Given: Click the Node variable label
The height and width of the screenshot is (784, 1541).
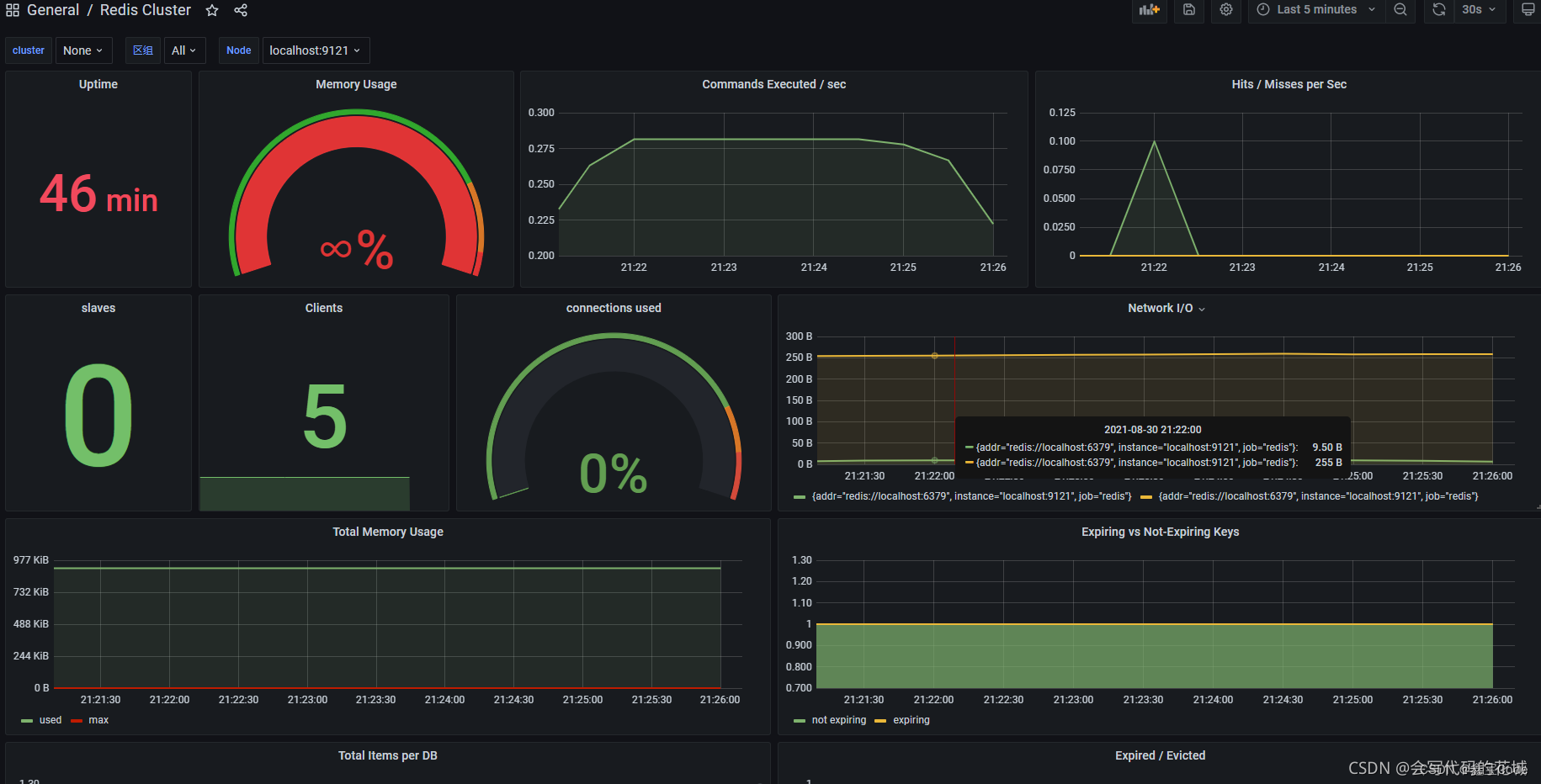Looking at the screenshot, I should [x=239, y=50].
